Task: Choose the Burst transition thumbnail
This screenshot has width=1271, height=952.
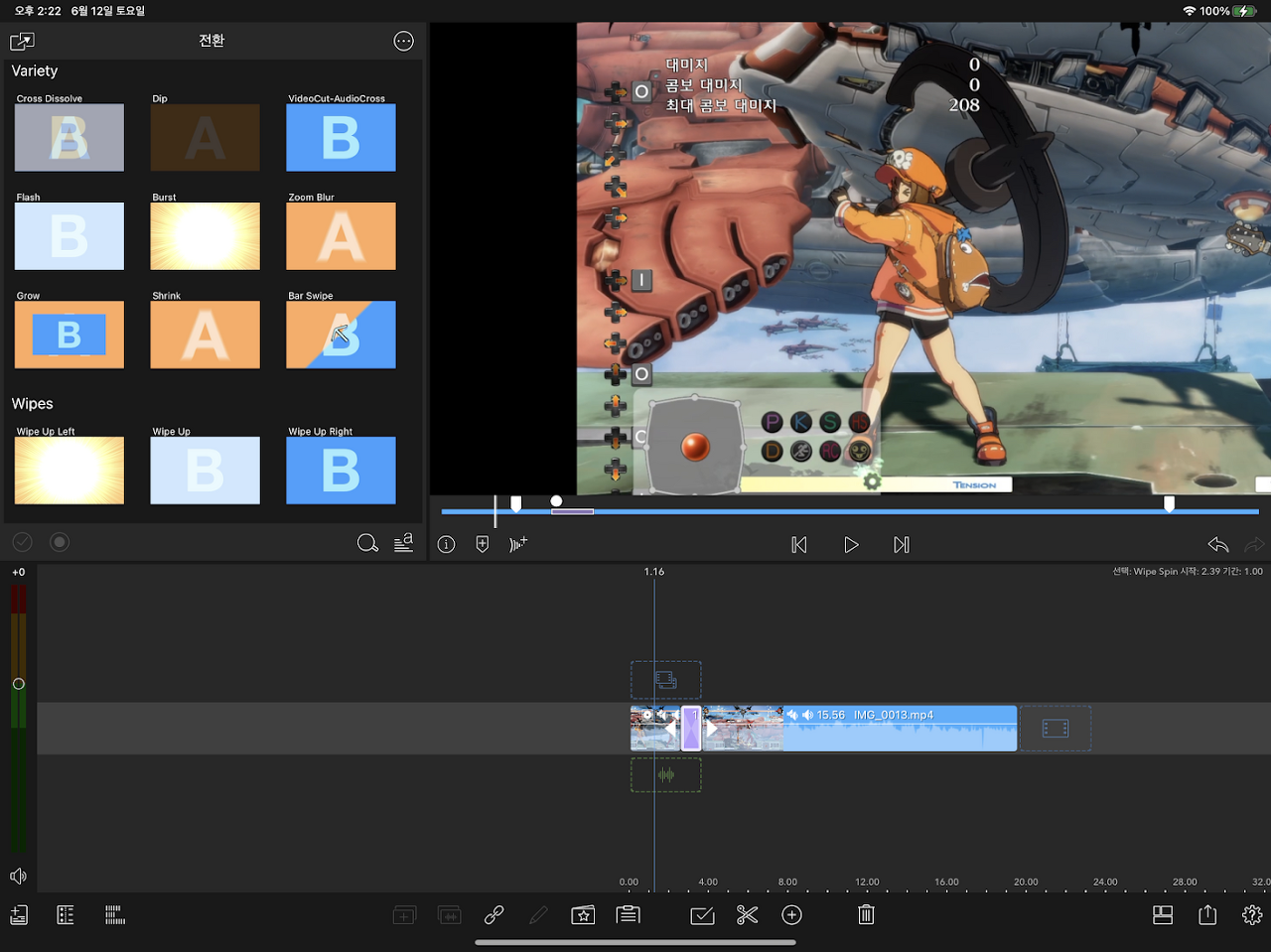Action: 206,236
